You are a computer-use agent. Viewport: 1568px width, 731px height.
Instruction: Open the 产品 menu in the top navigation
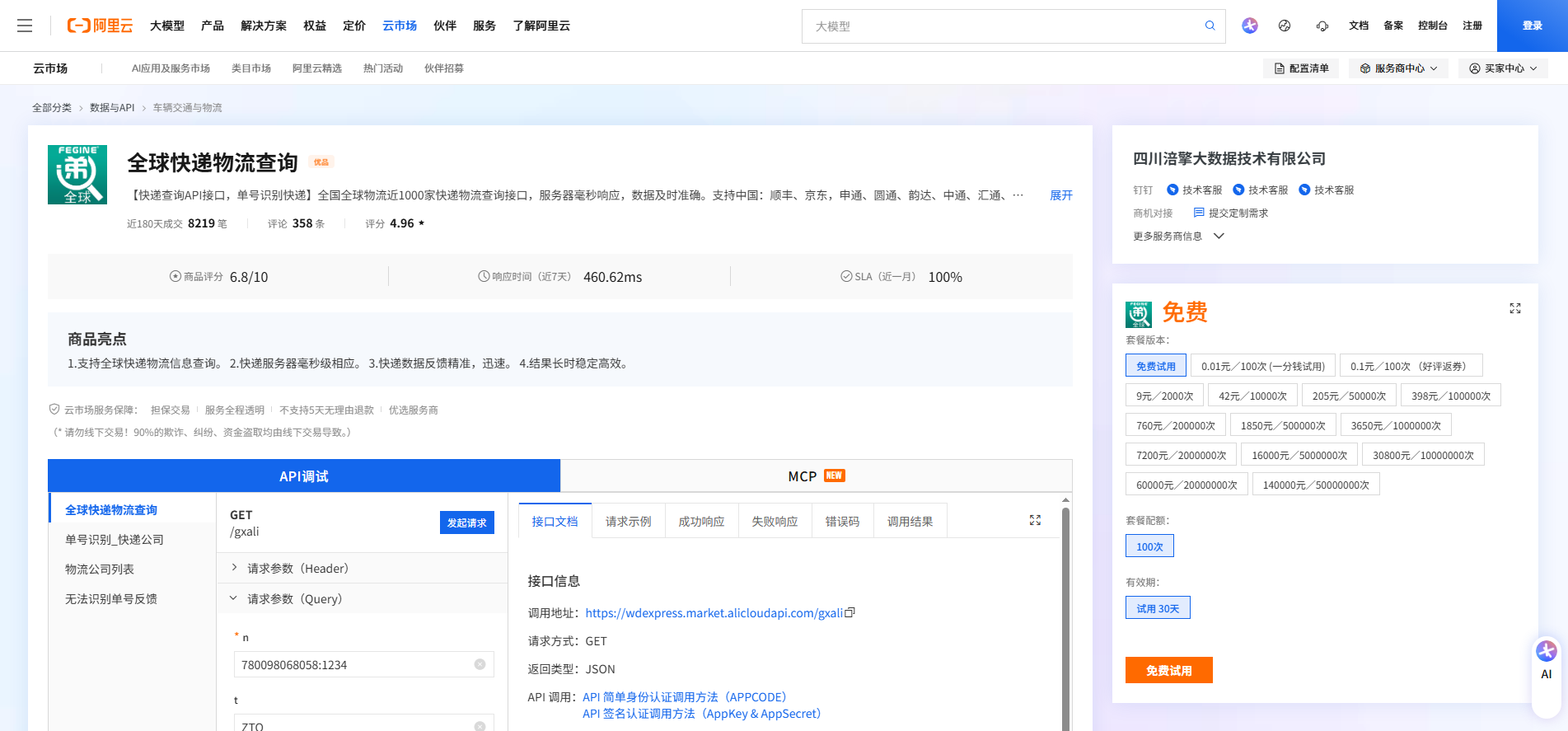213,26
